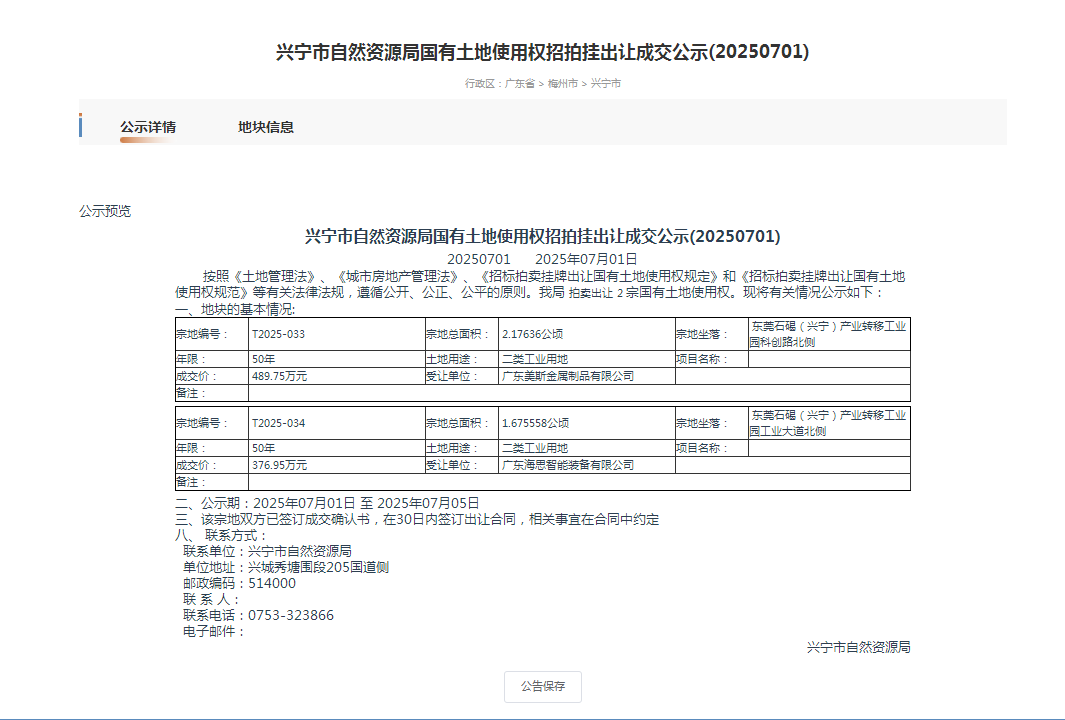This screenshot has height=720, width=1065.
Task: Click the 兴宁市自然资源局 signature at bottom right
Action: (x=858, y=647)
